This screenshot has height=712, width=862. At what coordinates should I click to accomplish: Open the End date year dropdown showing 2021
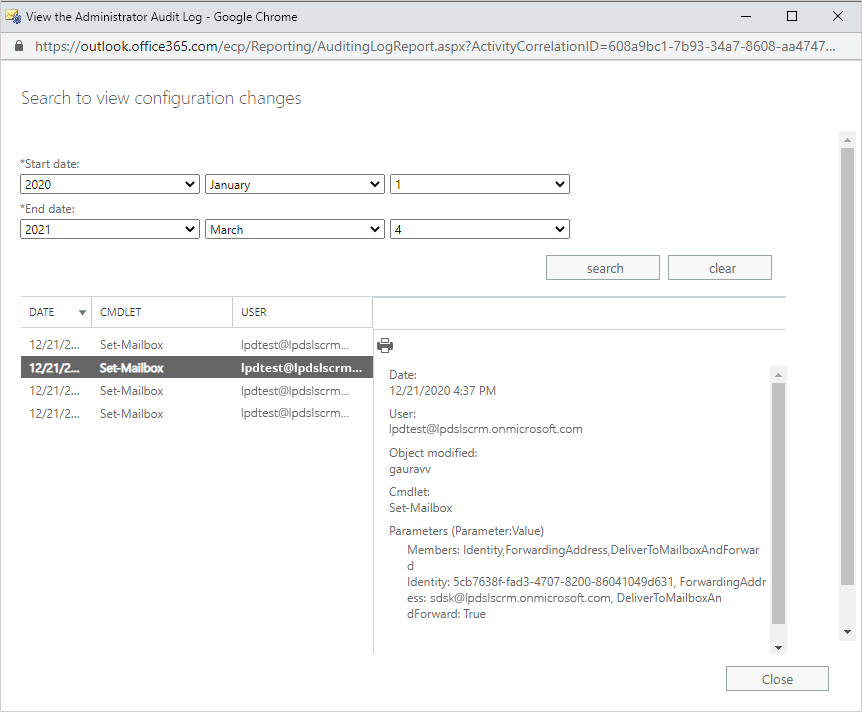110,229
